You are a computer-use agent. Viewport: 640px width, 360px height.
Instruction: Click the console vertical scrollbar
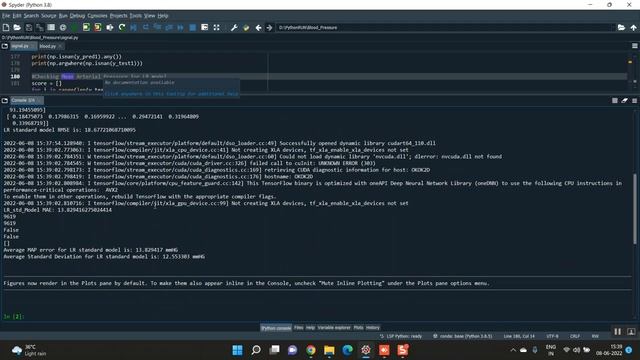tap(635, 209)
